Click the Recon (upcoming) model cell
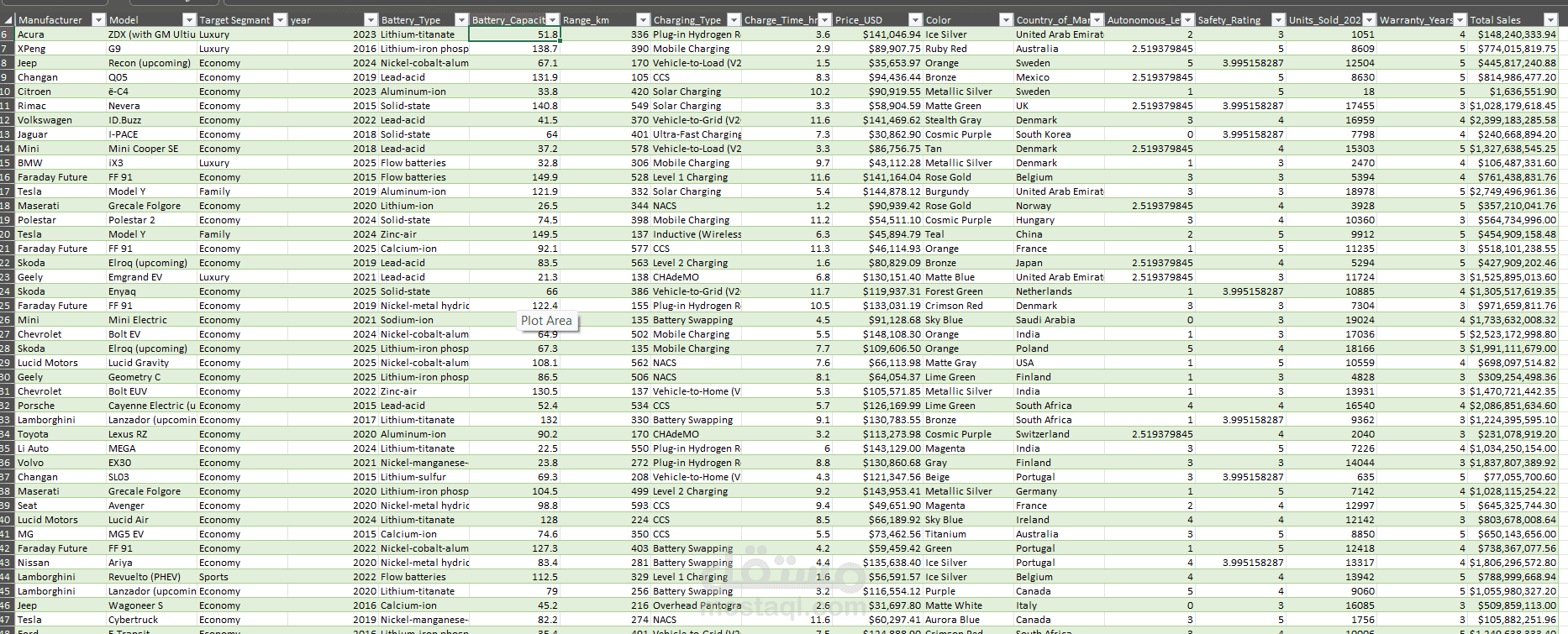1568x634 pixels. point(151,63)
